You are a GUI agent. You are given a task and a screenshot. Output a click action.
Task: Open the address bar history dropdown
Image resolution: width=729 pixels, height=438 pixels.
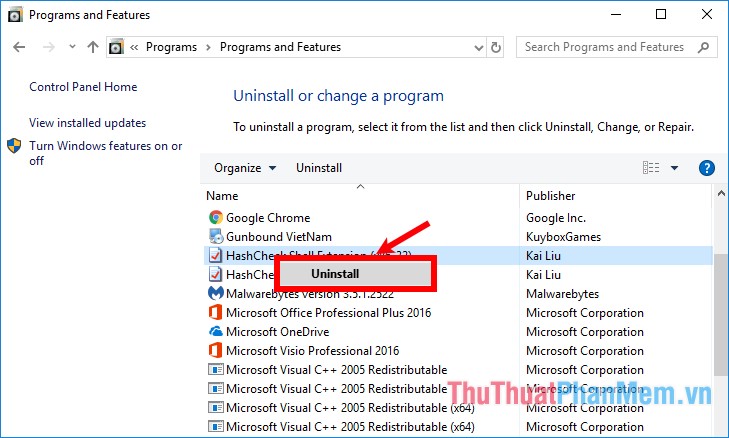[x=474, y=47]
